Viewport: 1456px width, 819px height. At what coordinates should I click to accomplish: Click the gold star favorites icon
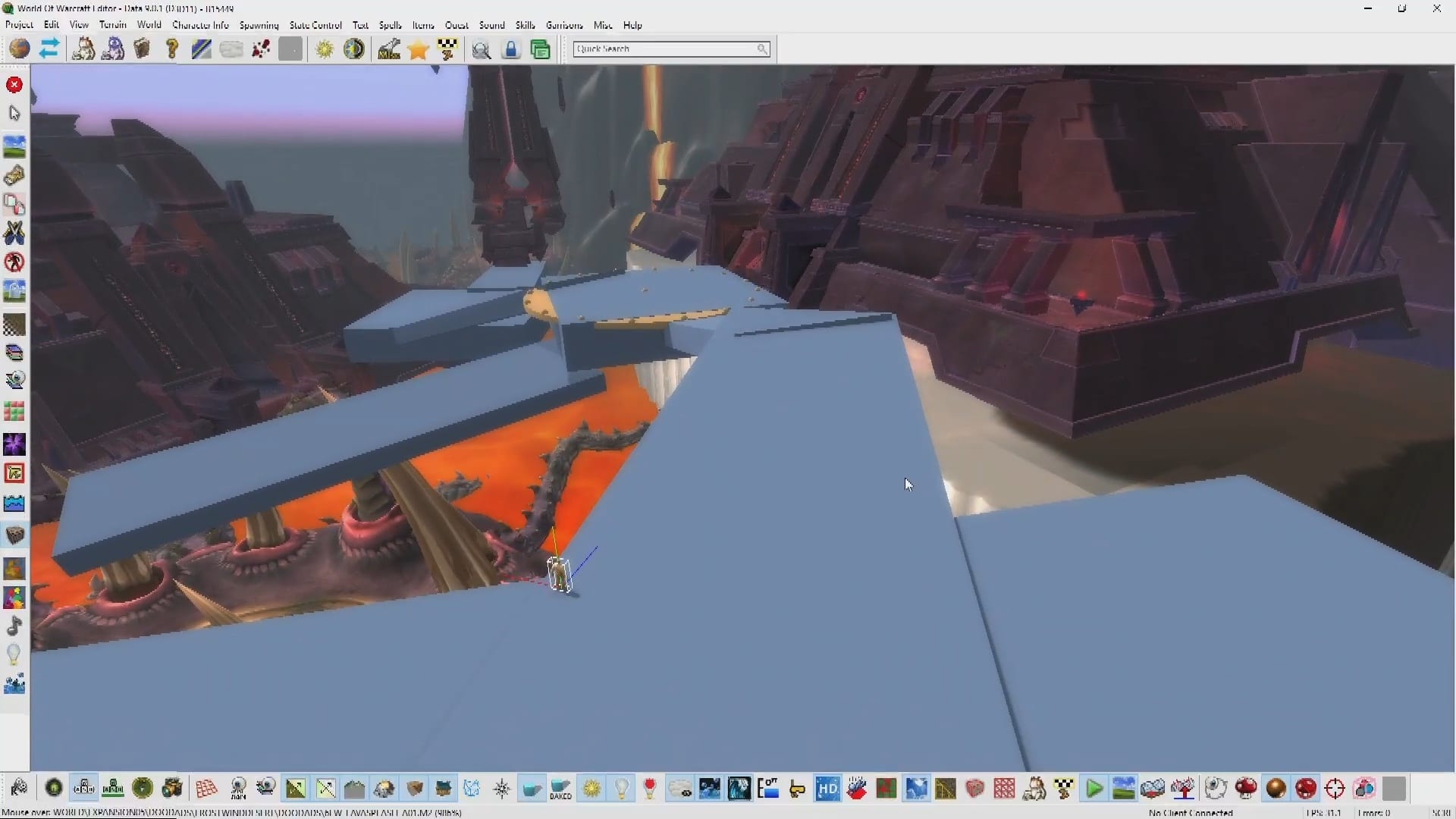click(418, 50)
